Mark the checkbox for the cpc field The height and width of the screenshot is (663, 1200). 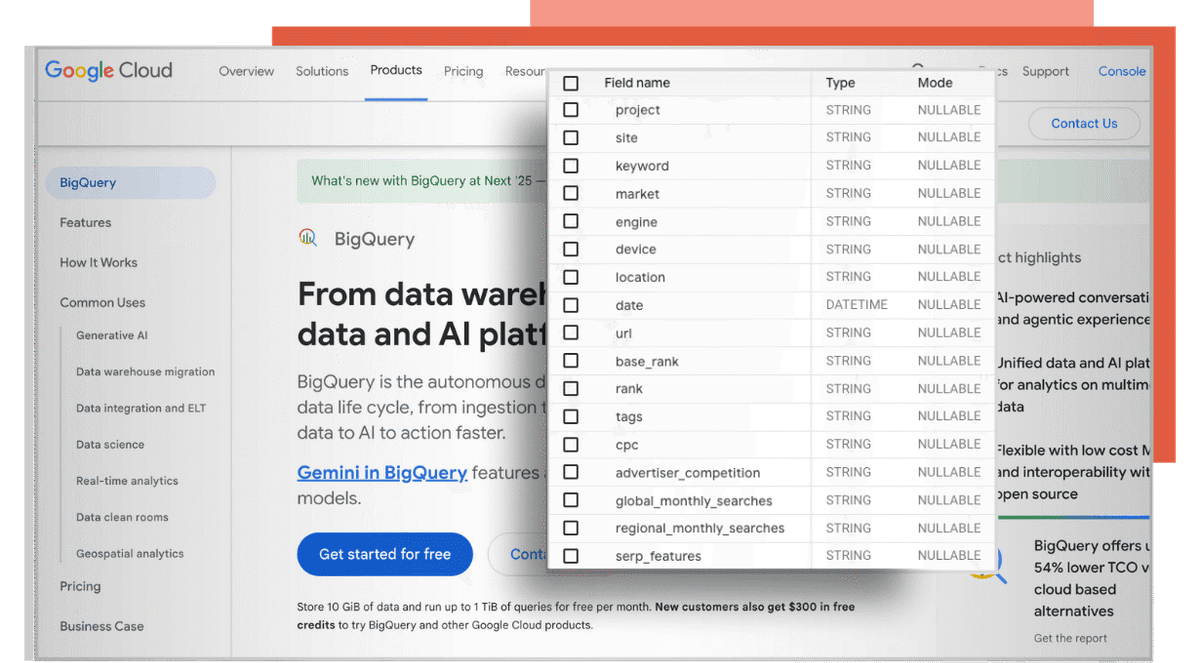(571, 445)
